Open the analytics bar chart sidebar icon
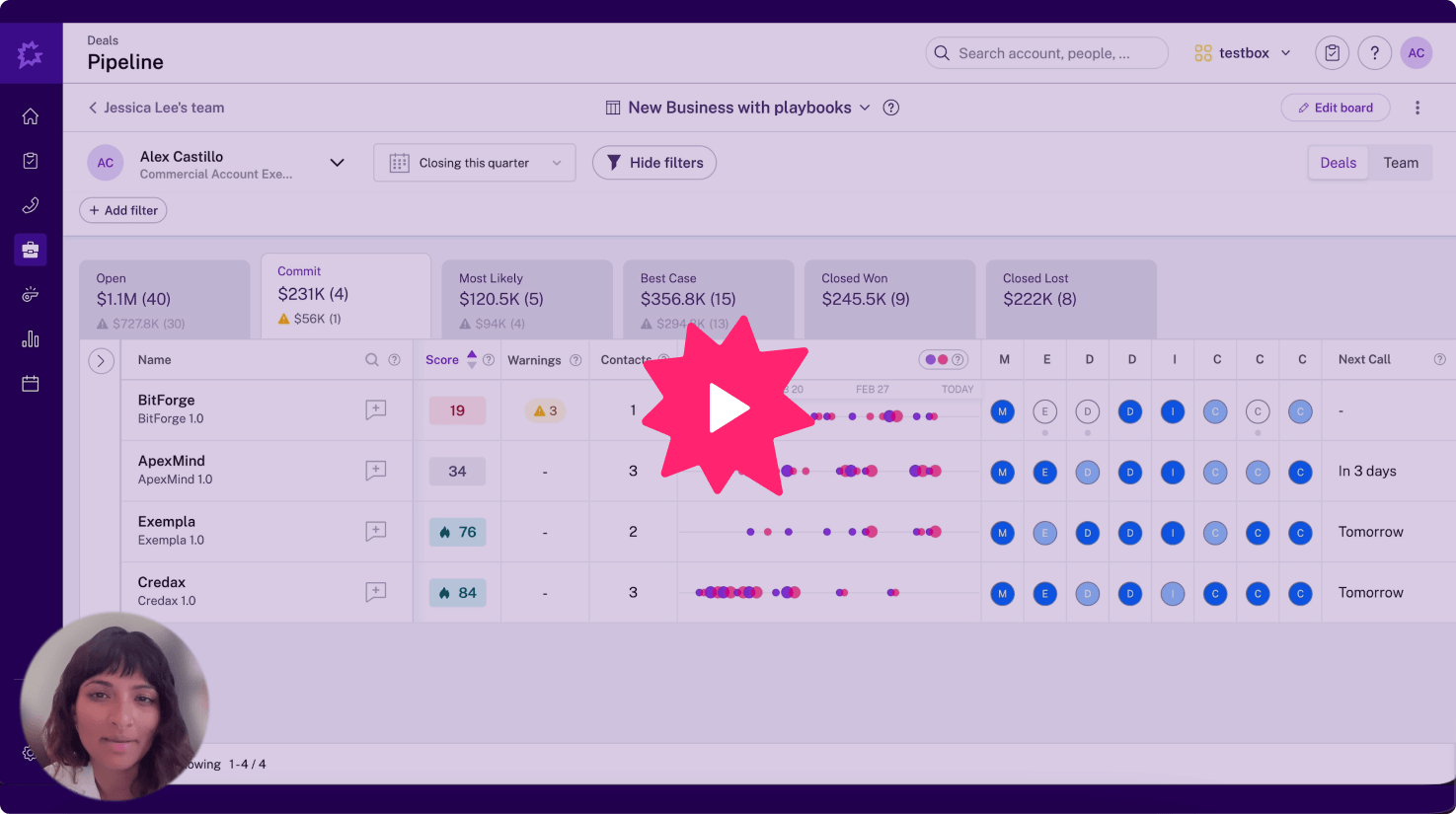The height and width of the screenshot is (814, 1456). click(31, 339)
